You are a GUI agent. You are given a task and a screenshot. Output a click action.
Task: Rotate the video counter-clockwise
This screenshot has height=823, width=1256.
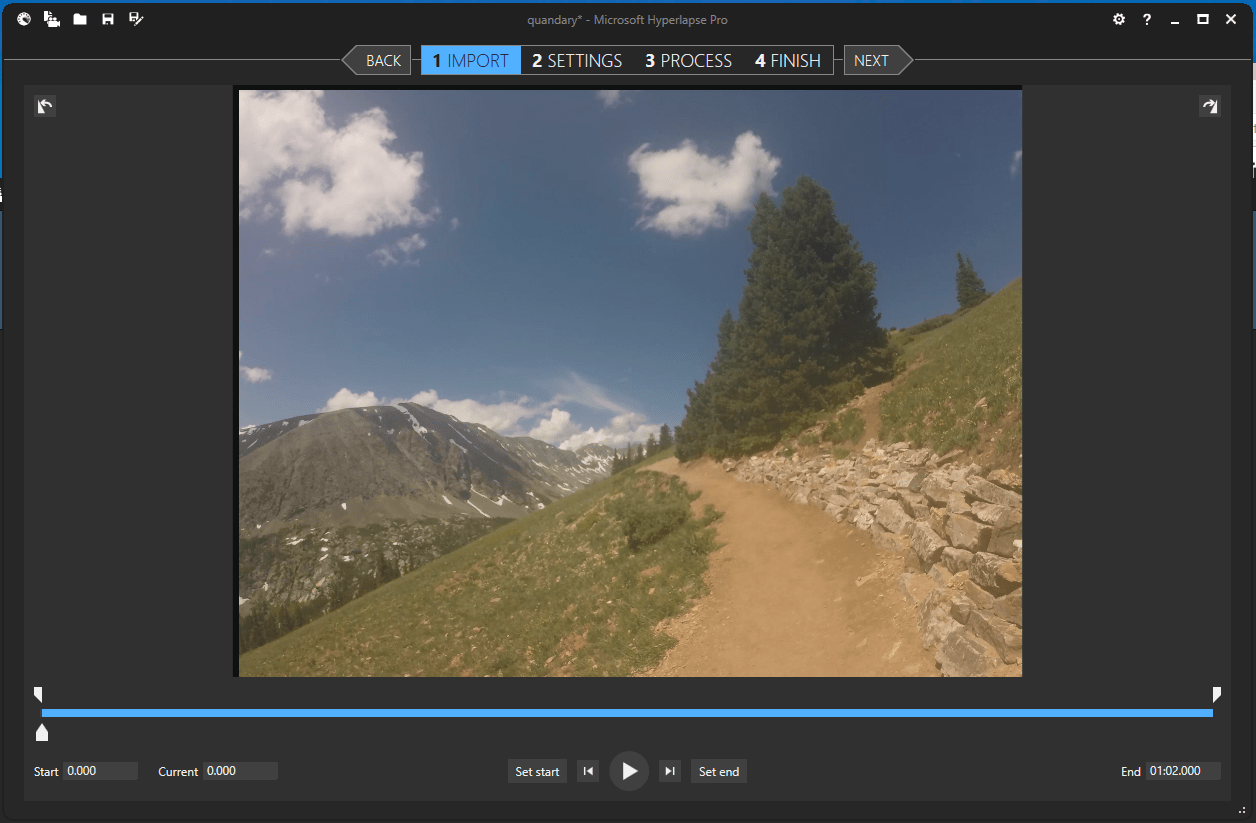pyautogui.click(x=45, y=106)
